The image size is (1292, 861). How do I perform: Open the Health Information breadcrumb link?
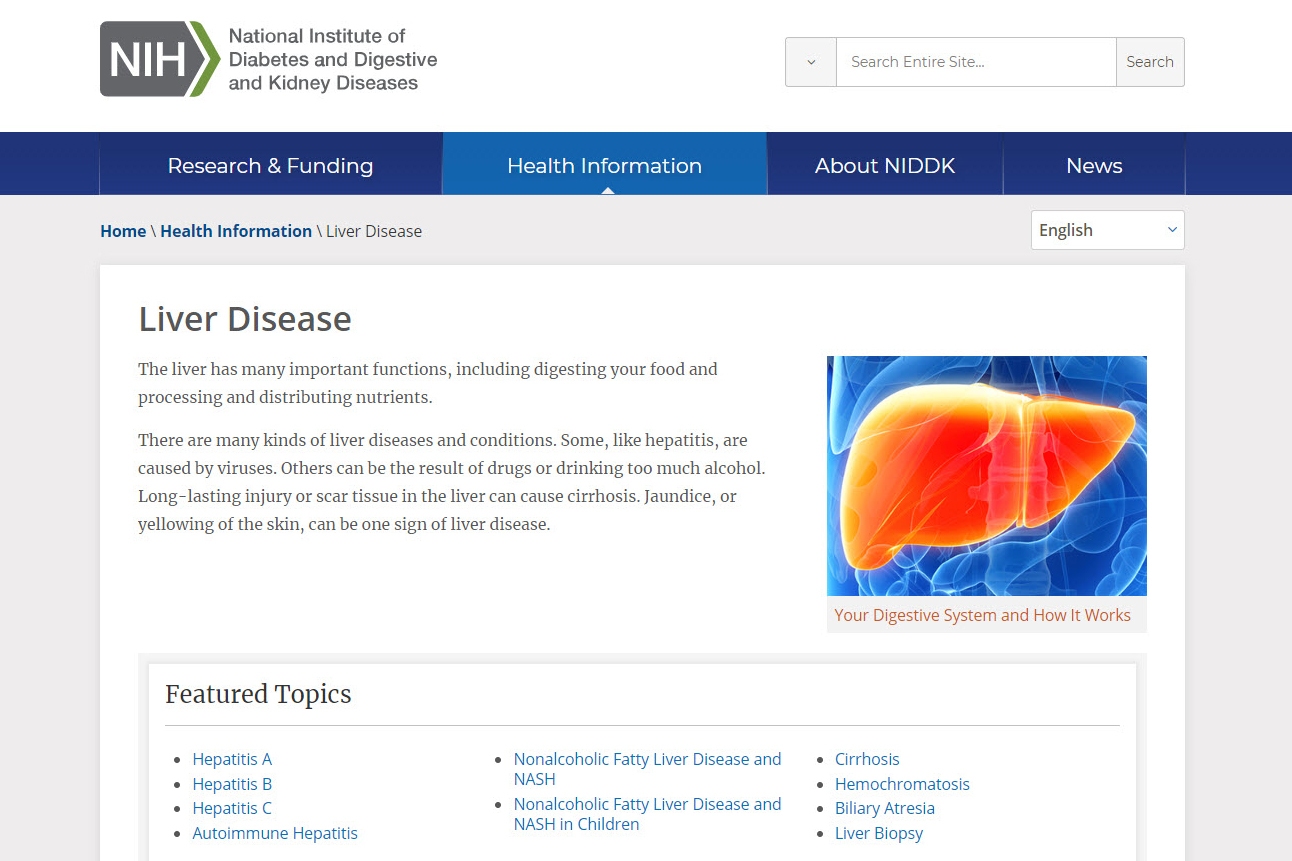tap(236, 231)
